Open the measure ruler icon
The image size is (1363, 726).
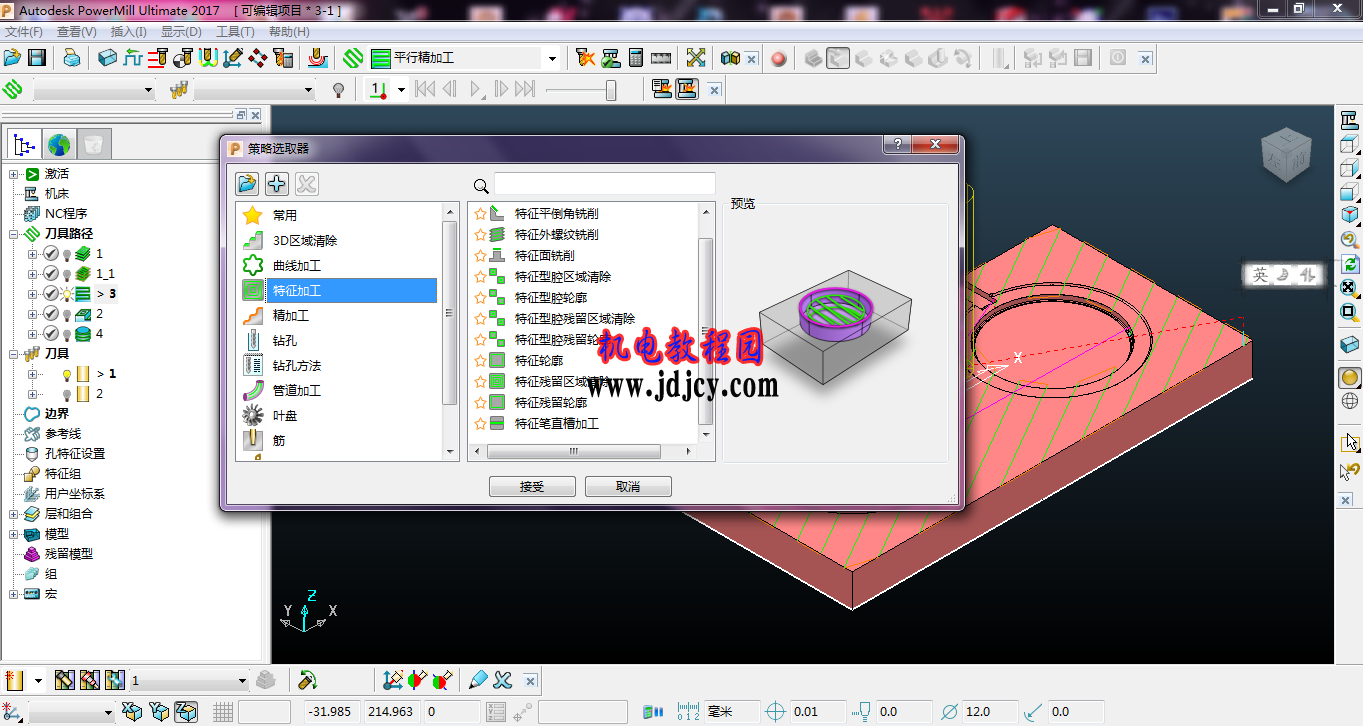(660, 58)
